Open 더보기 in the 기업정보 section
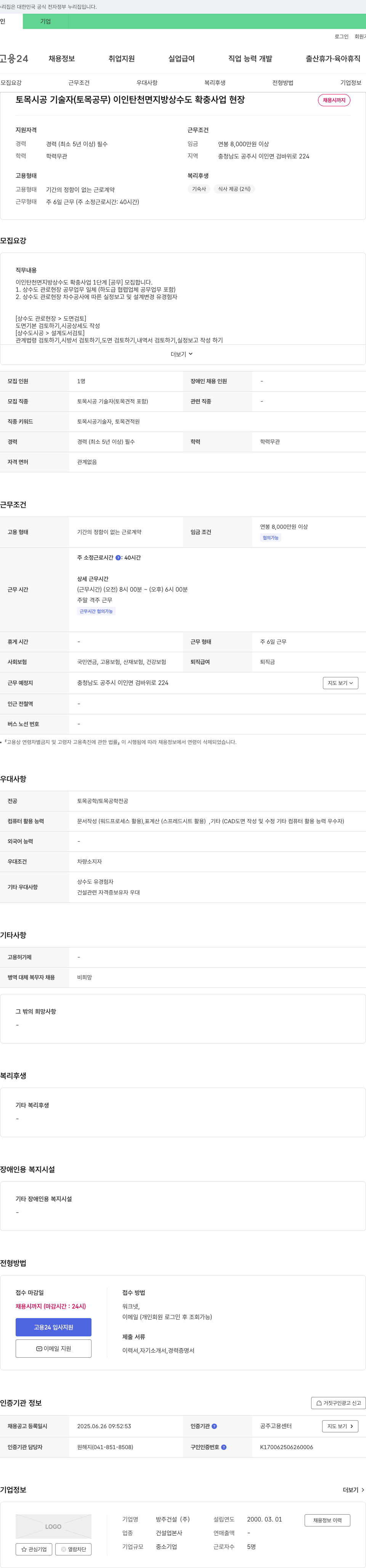This screenshot has width=366, height=1568. point(353,1490)
